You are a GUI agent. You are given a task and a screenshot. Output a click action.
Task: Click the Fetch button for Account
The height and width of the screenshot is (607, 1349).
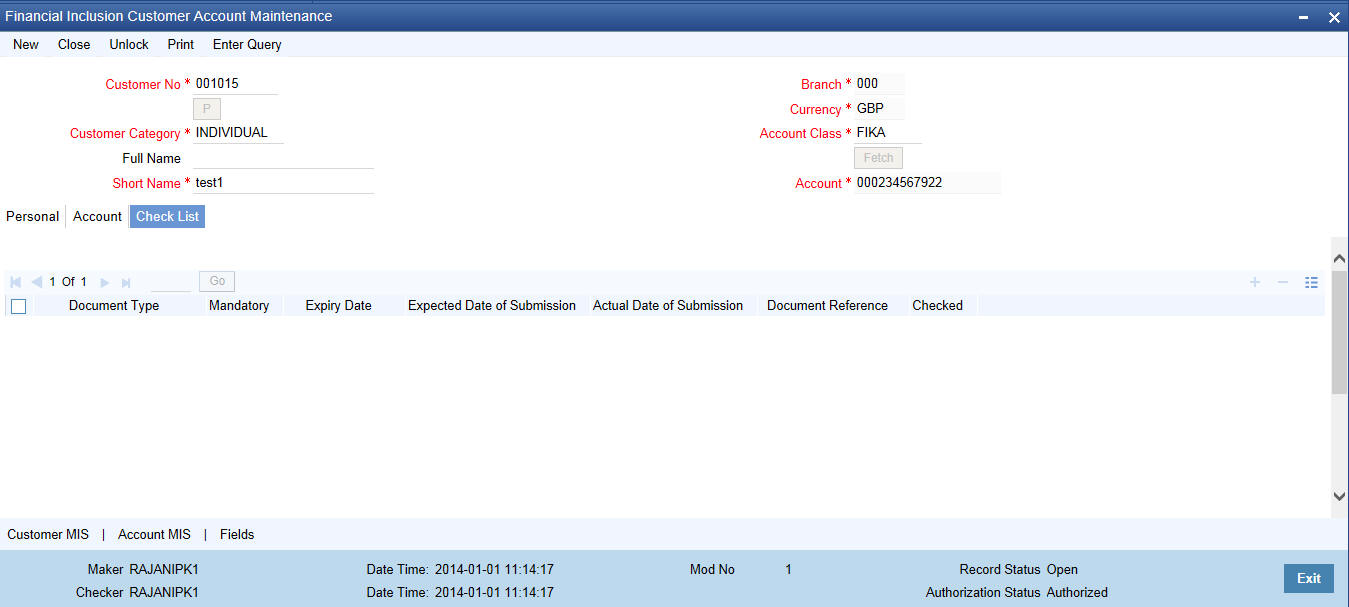pyautogui.click(x=877, y=157)
